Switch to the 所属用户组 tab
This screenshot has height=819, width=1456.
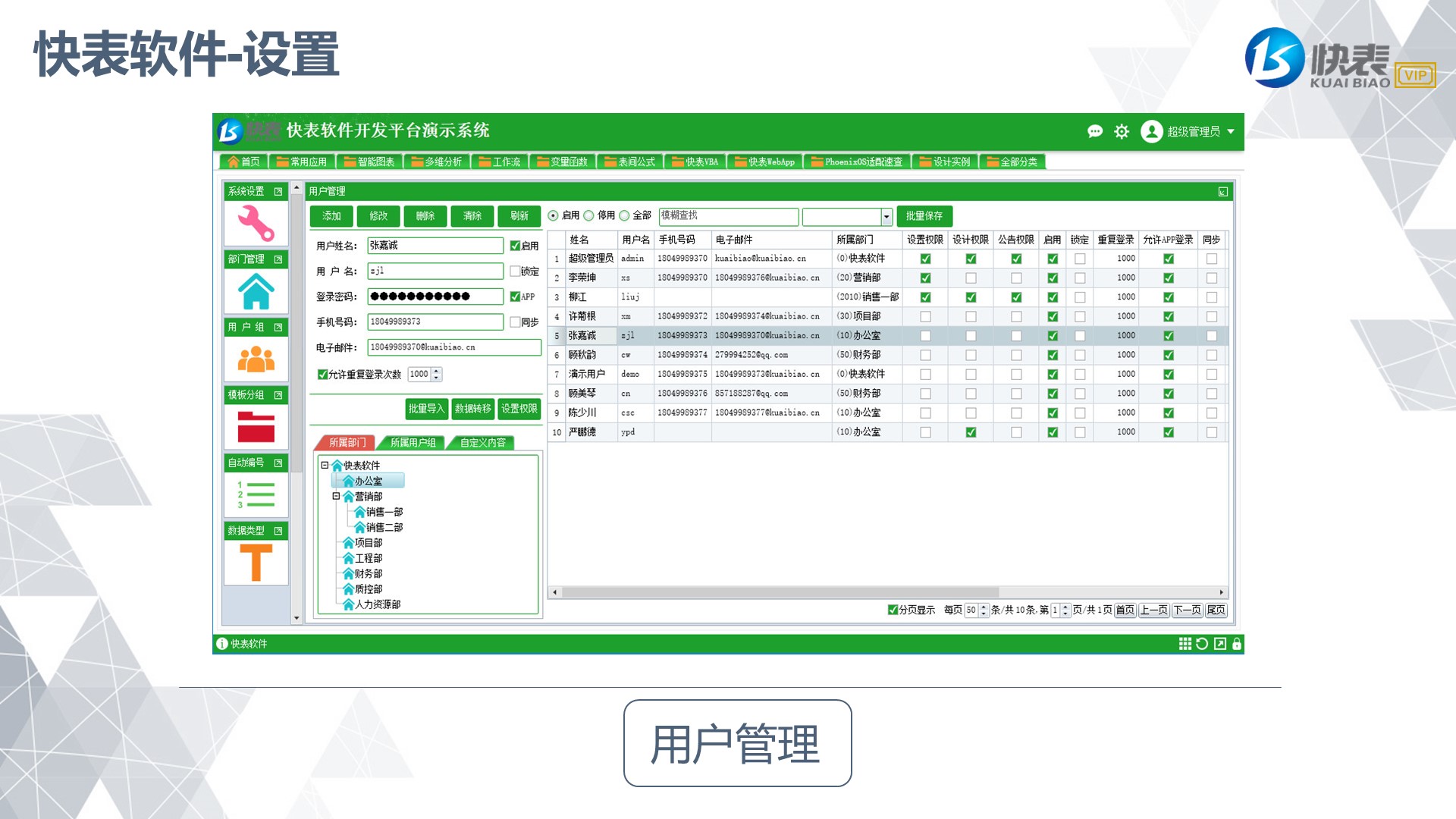pos(413,443)
